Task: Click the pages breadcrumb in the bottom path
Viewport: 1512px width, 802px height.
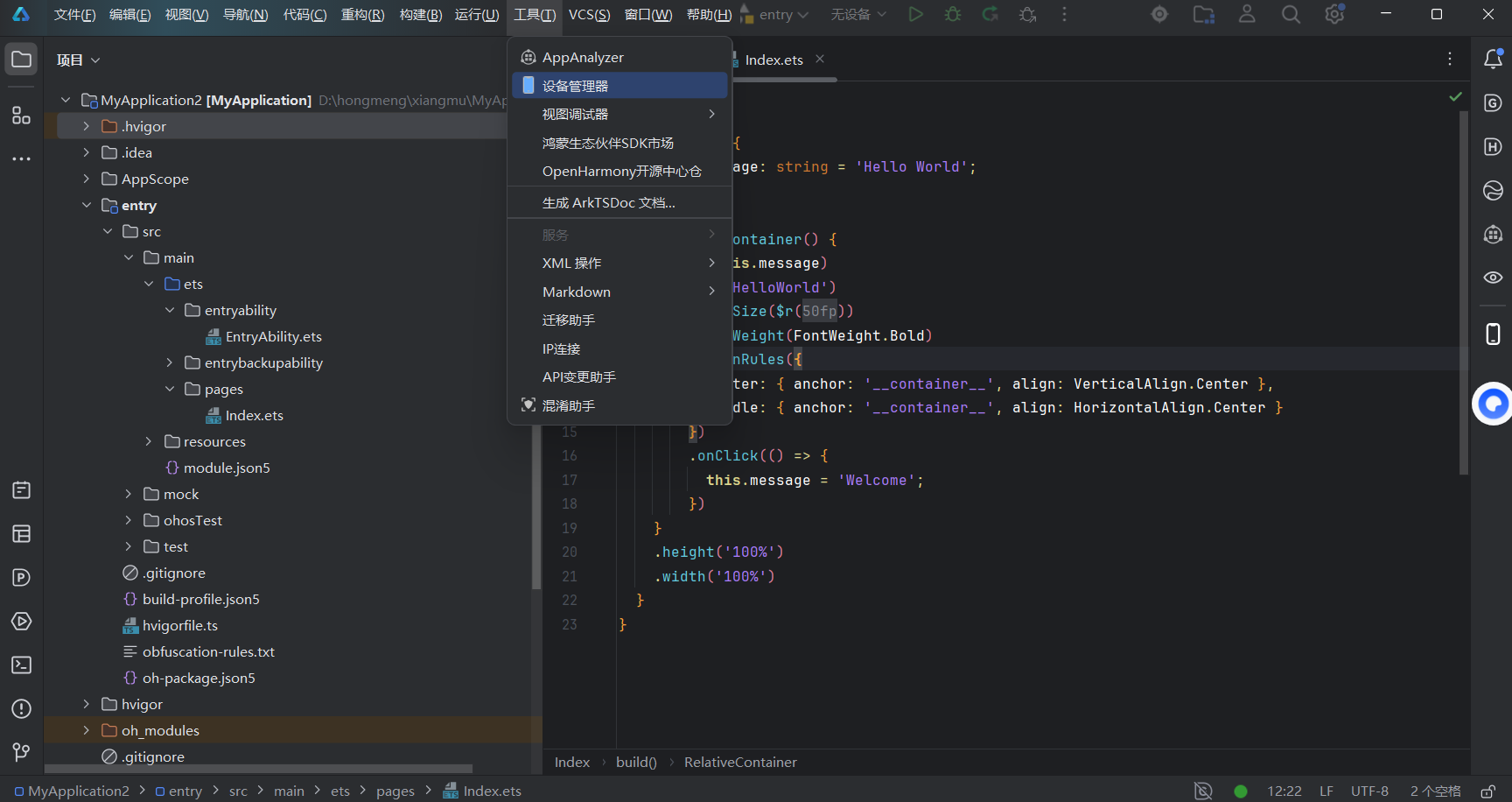Action: point(395,791)
